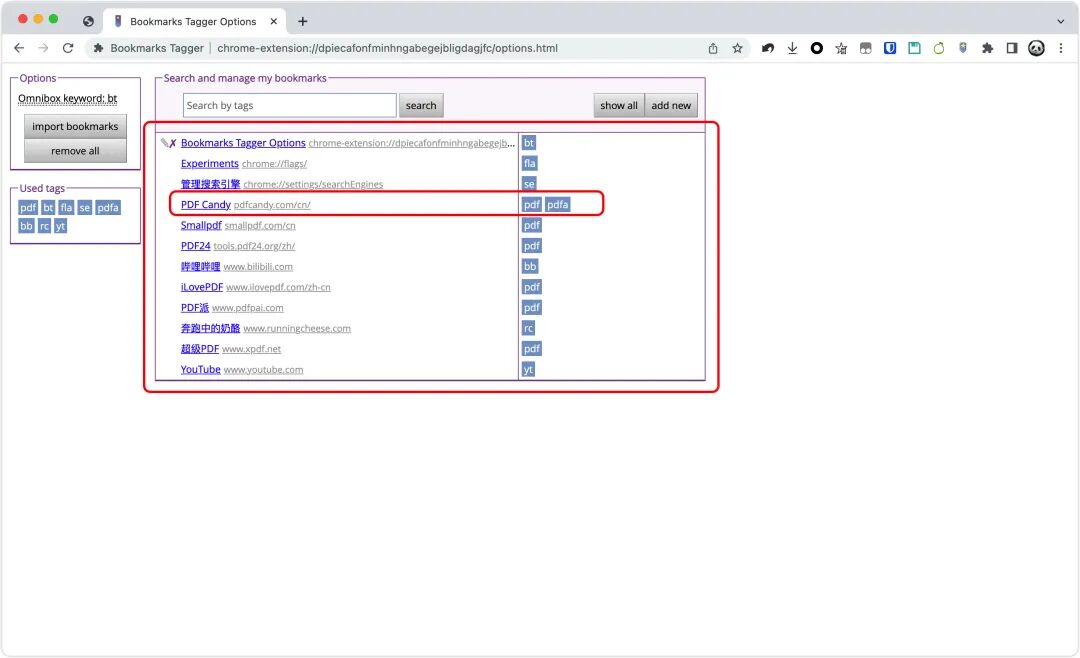
Task: Close the Bookmarks Tagger Options tab
Action: point(273,21)
